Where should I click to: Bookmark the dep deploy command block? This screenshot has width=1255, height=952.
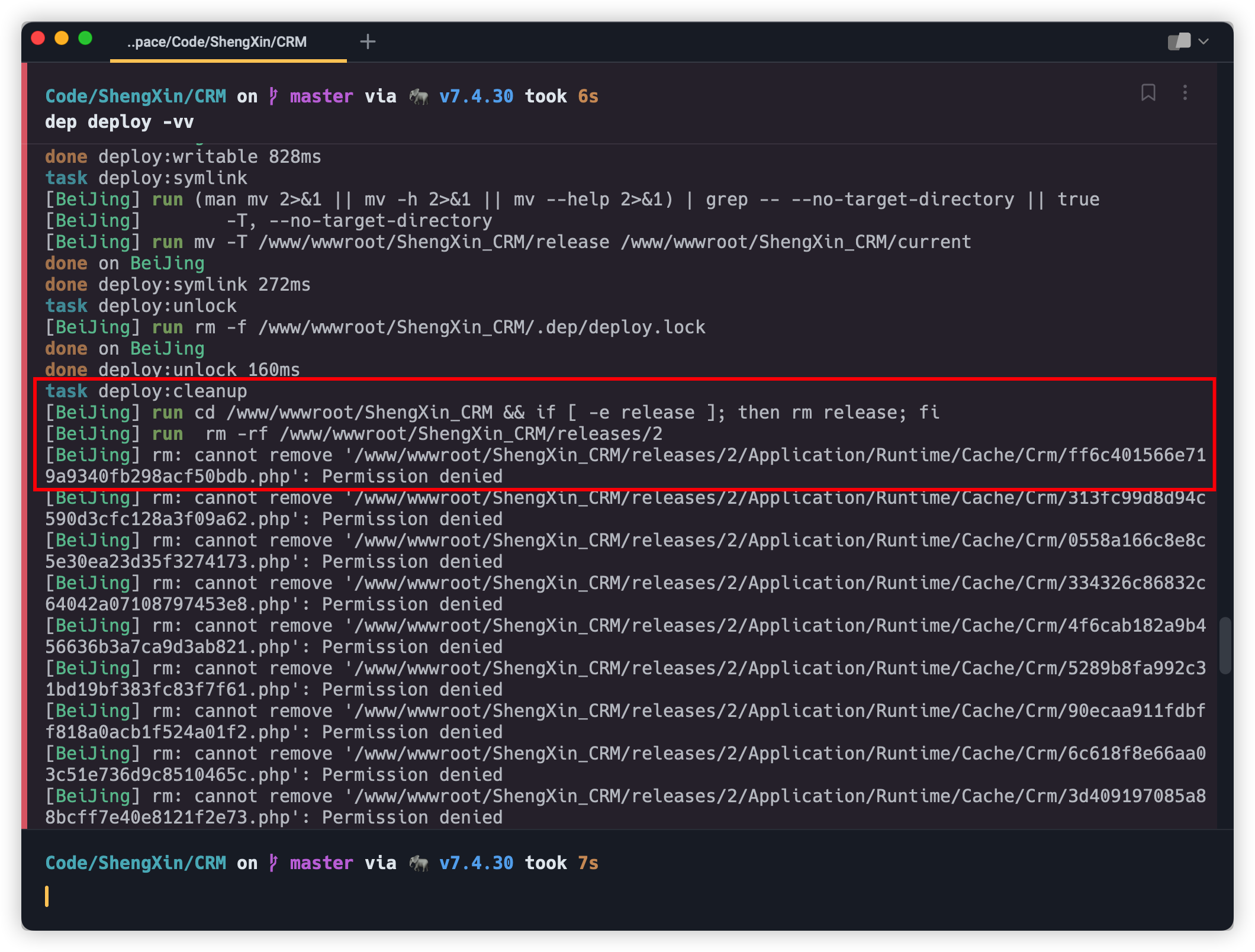coord(1148,93)
